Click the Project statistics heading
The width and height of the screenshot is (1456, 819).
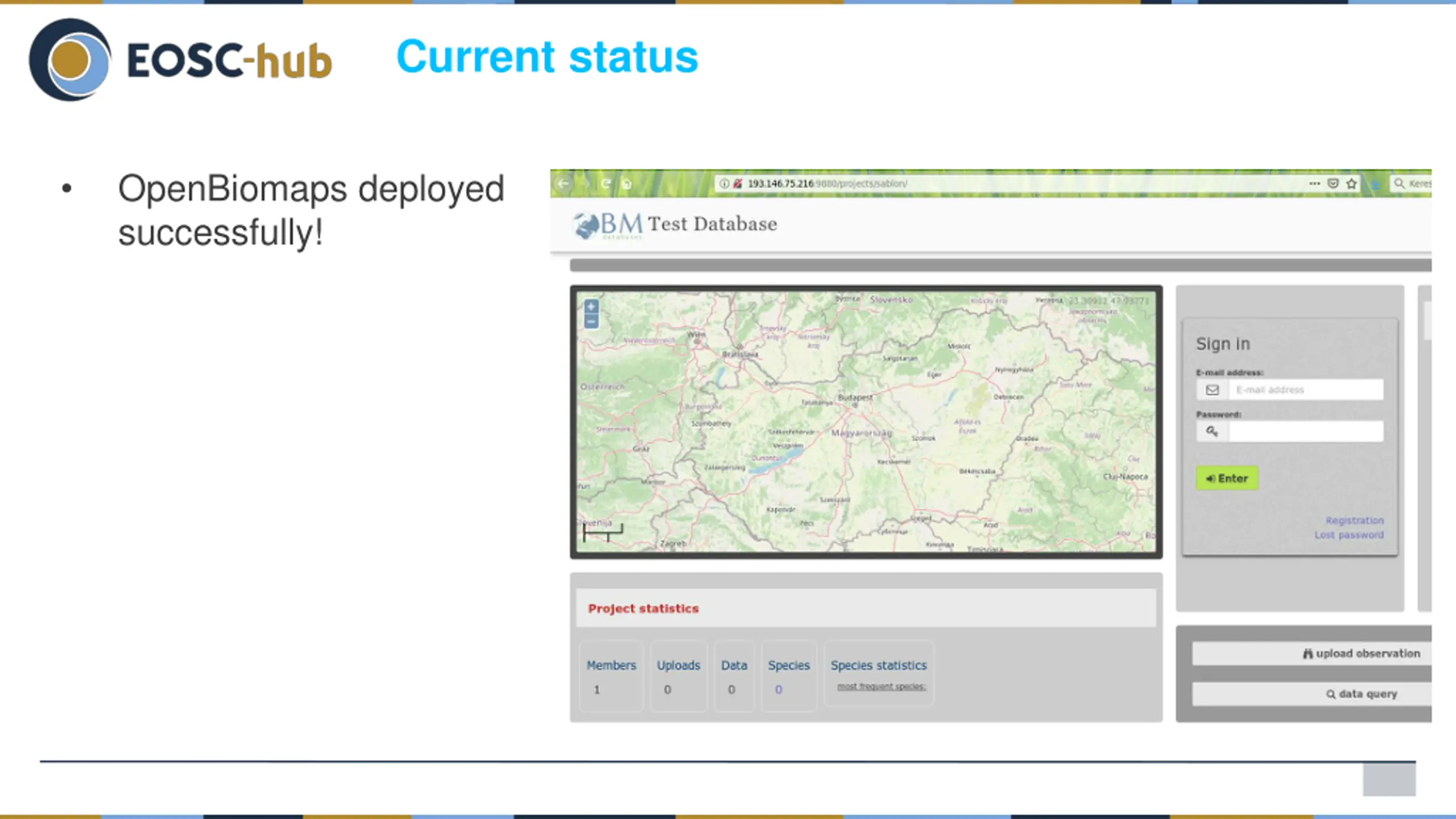pos(643,609)
